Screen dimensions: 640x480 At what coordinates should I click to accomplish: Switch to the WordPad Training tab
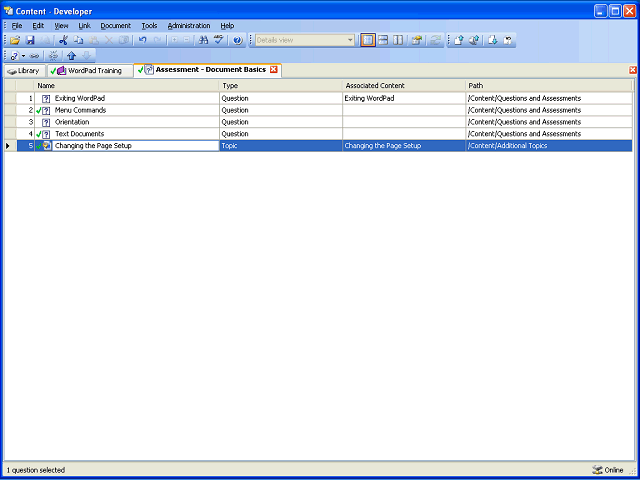click(x=90, y=71)
